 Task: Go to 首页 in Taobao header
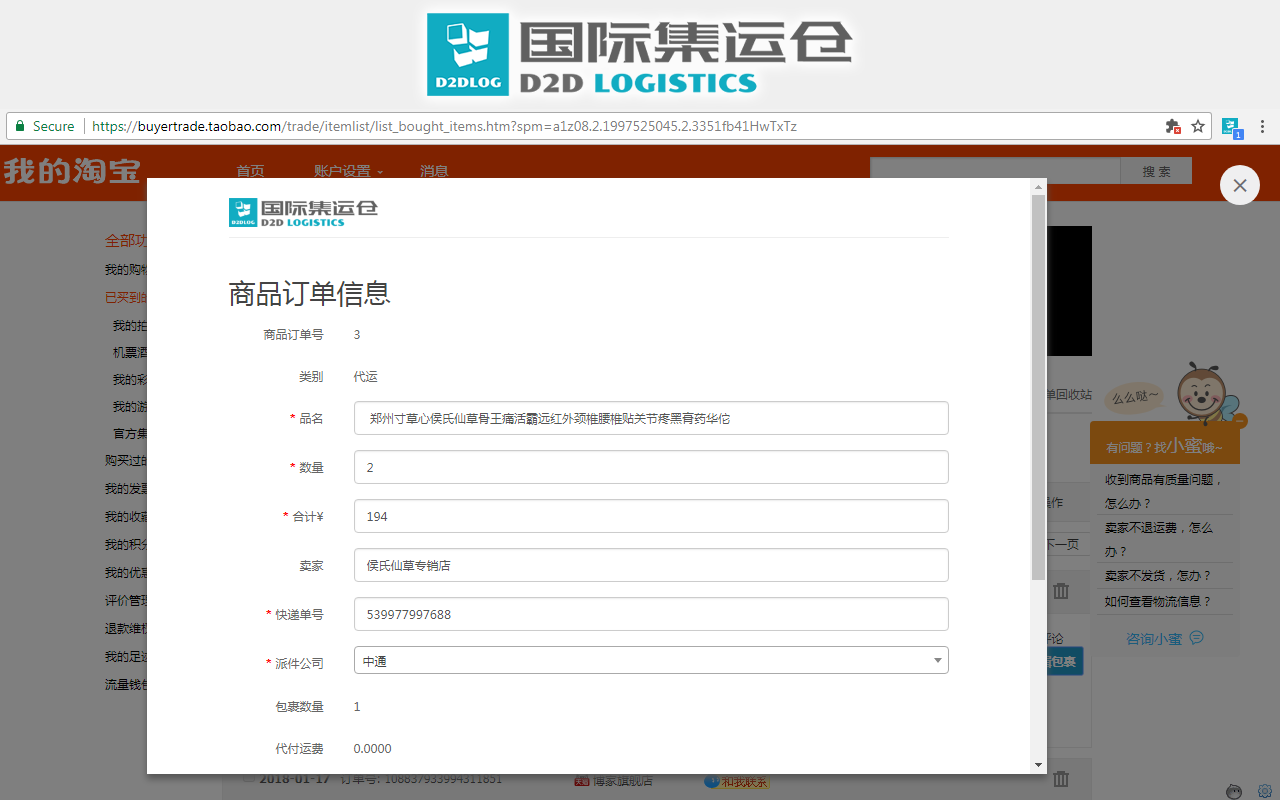(x=250, y=171)
